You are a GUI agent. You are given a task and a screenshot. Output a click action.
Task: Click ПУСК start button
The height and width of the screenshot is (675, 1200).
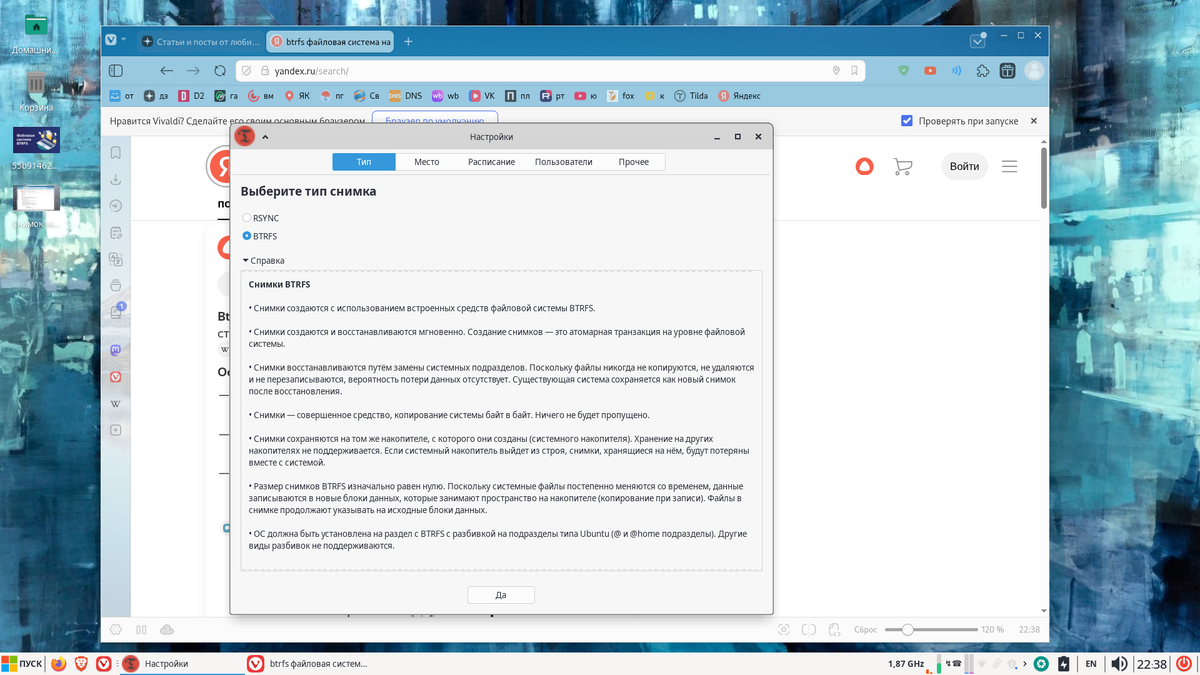pos(22,663)
